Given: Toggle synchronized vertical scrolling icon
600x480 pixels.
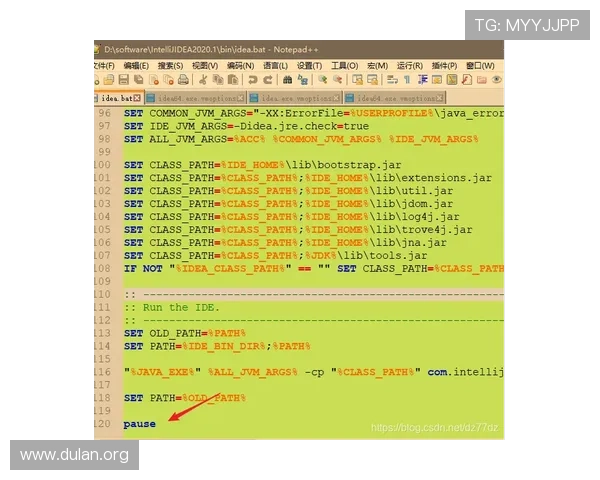Looking at the screenshot, I should coord(357,80).
